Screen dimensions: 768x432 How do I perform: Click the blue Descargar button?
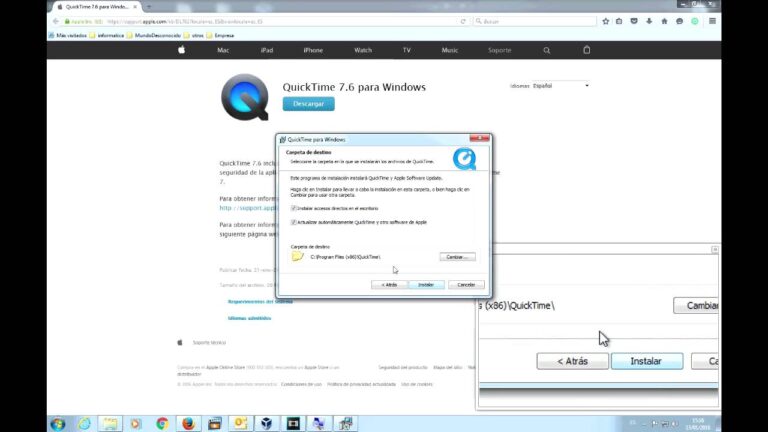point(309,104)
